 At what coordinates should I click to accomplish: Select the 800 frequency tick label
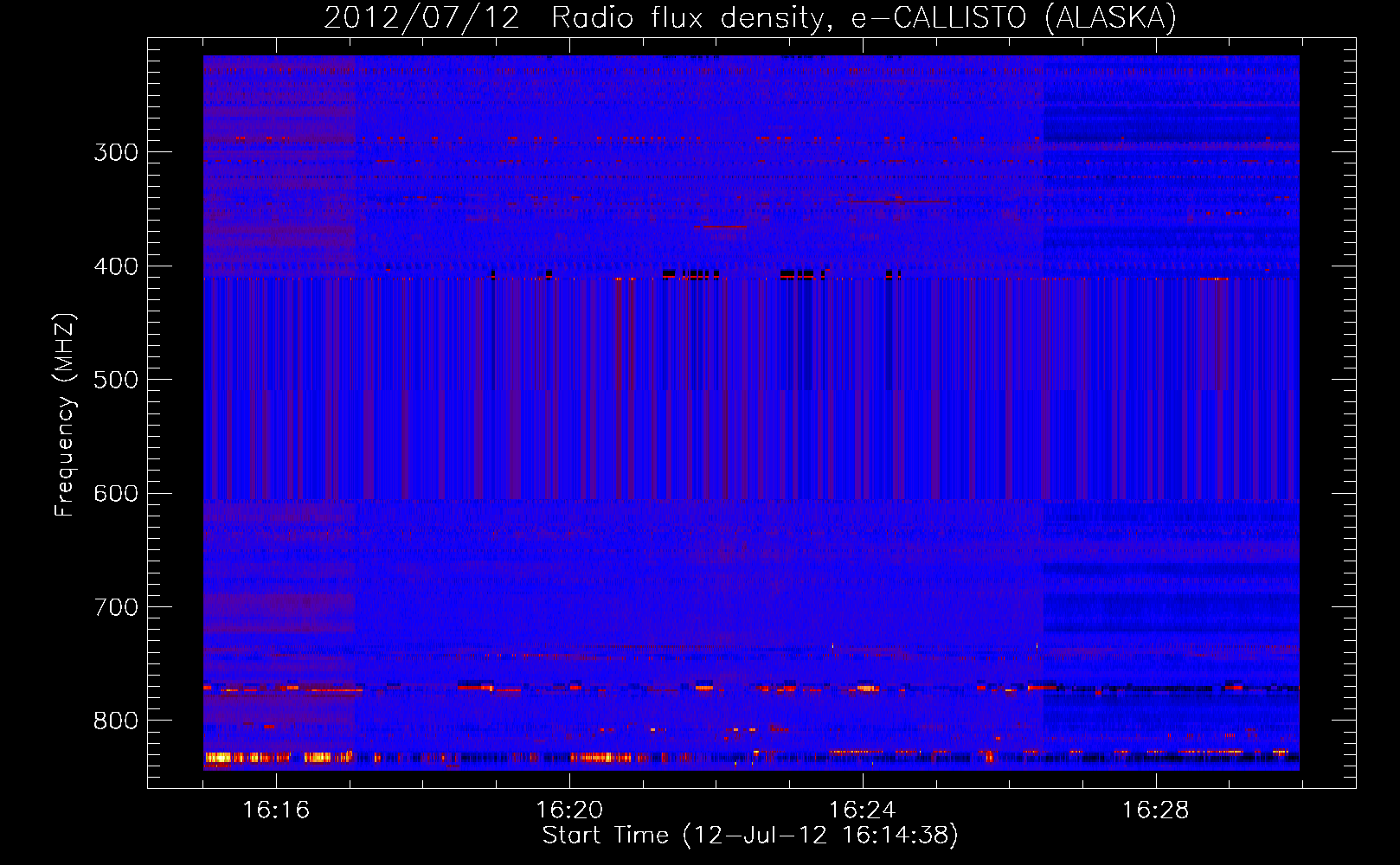(116, 721)
